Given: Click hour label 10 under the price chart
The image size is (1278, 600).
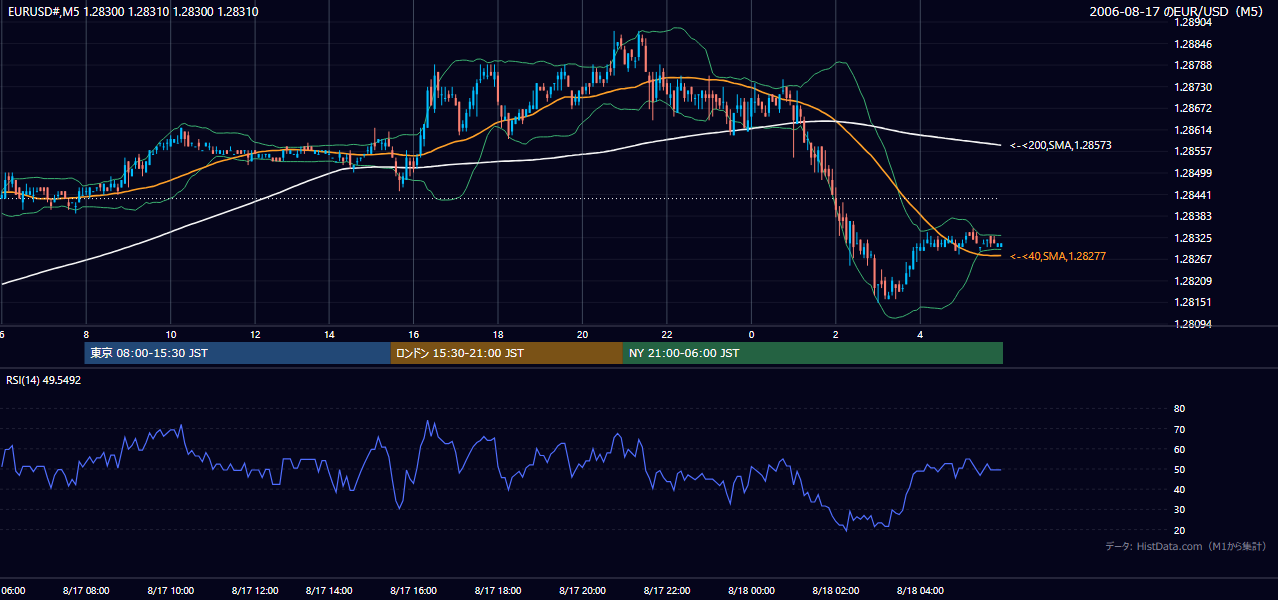Looking at the screenshot, I should pyautogui.click(x=171, y=334).
